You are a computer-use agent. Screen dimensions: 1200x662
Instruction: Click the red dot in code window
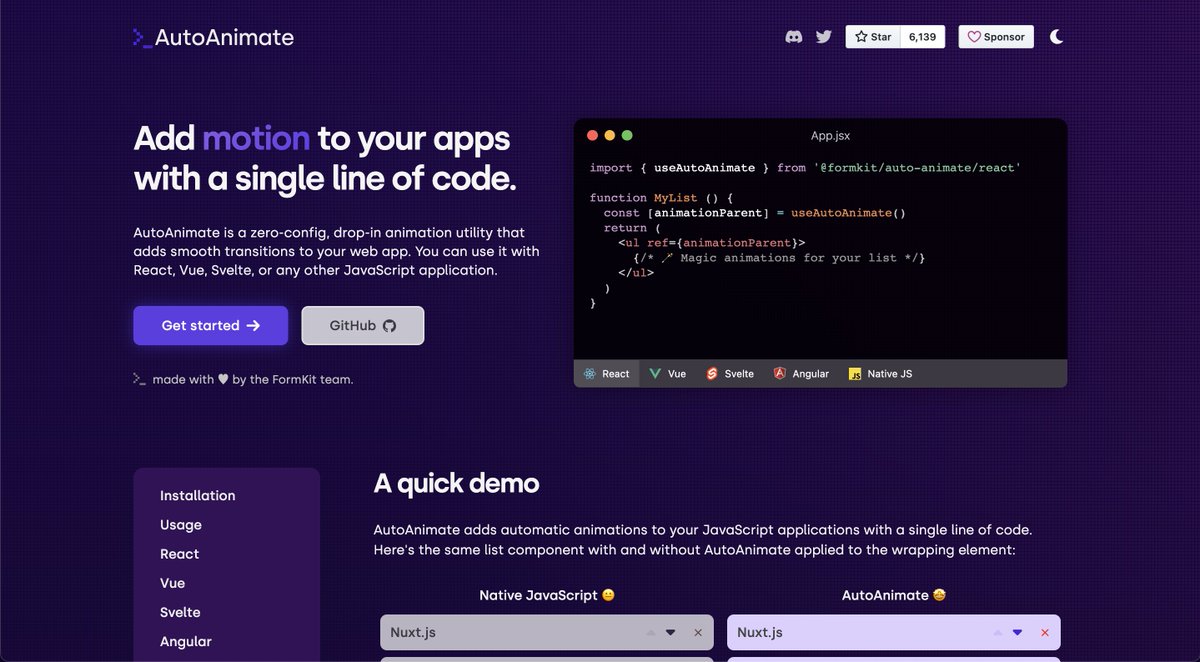592,135
